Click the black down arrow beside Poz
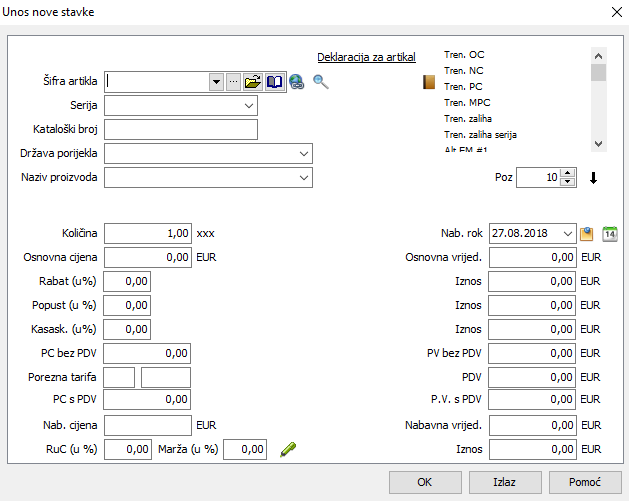Image resolution: width=629 pixels, height=501 pixels. click(593, 178)
